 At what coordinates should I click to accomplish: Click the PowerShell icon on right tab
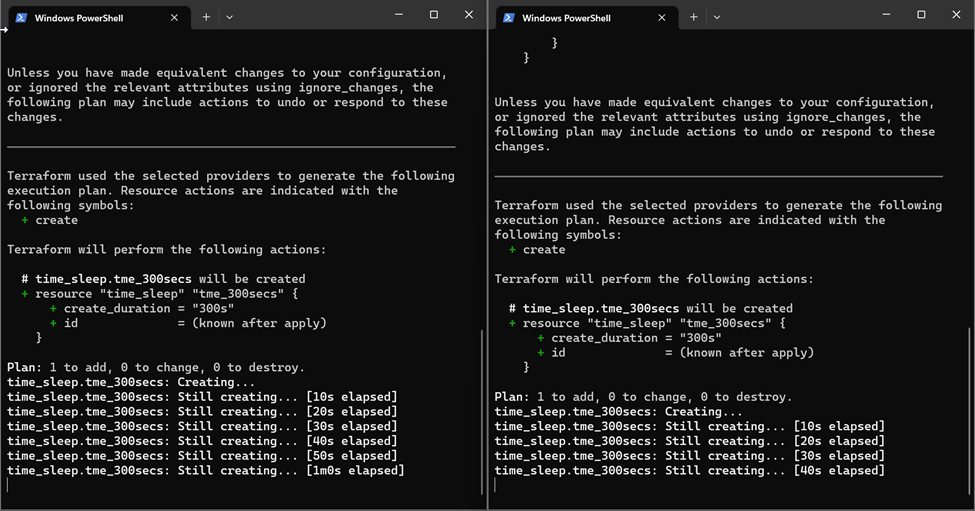click(x=509, y=17)
